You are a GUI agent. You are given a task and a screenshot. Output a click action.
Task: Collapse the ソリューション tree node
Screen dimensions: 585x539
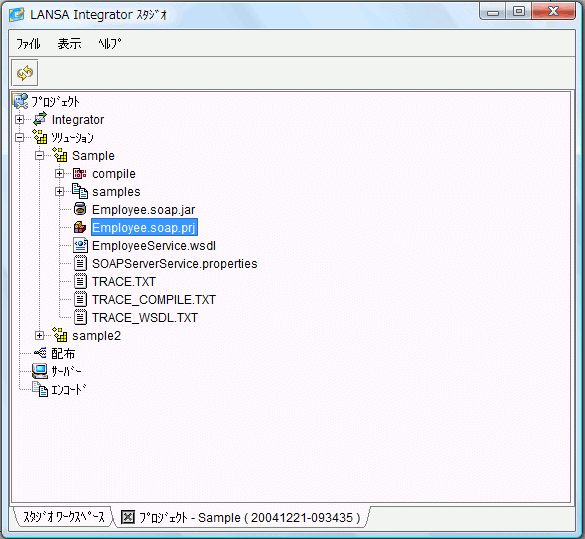pyautogui.click(x=19, y=138)
